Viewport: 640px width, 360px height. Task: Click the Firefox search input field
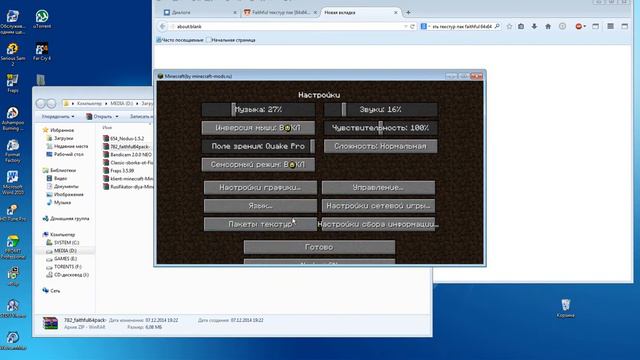(x=461, y=27)
